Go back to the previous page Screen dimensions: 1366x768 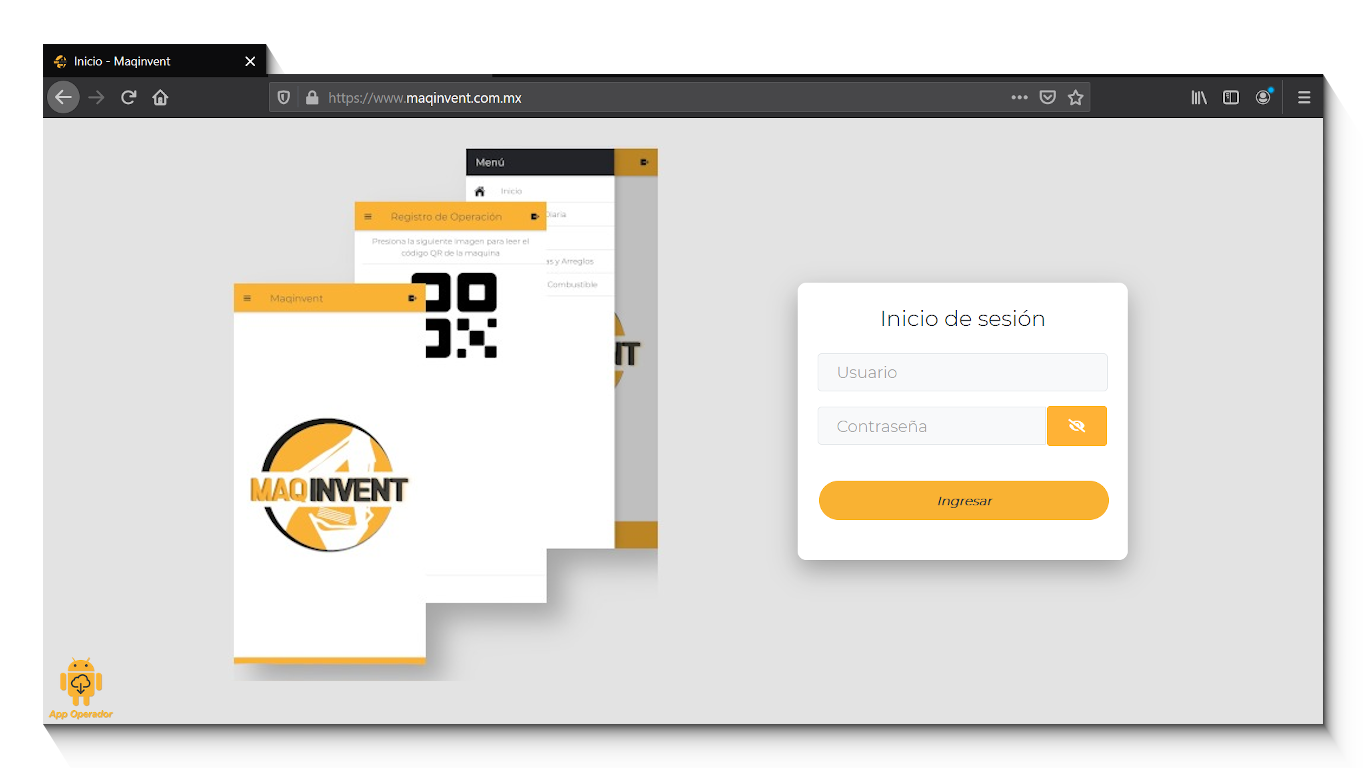[63, 97]
